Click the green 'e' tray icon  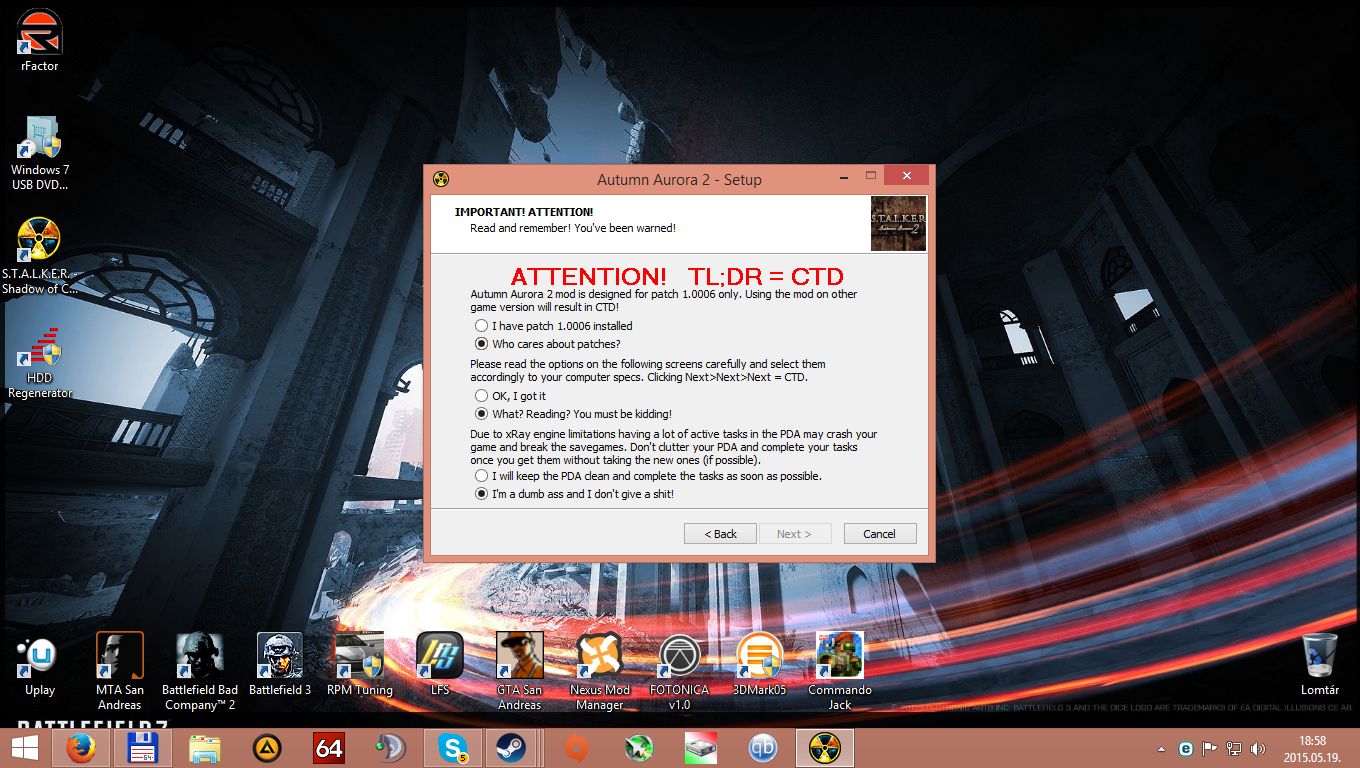pos(1186,748)
